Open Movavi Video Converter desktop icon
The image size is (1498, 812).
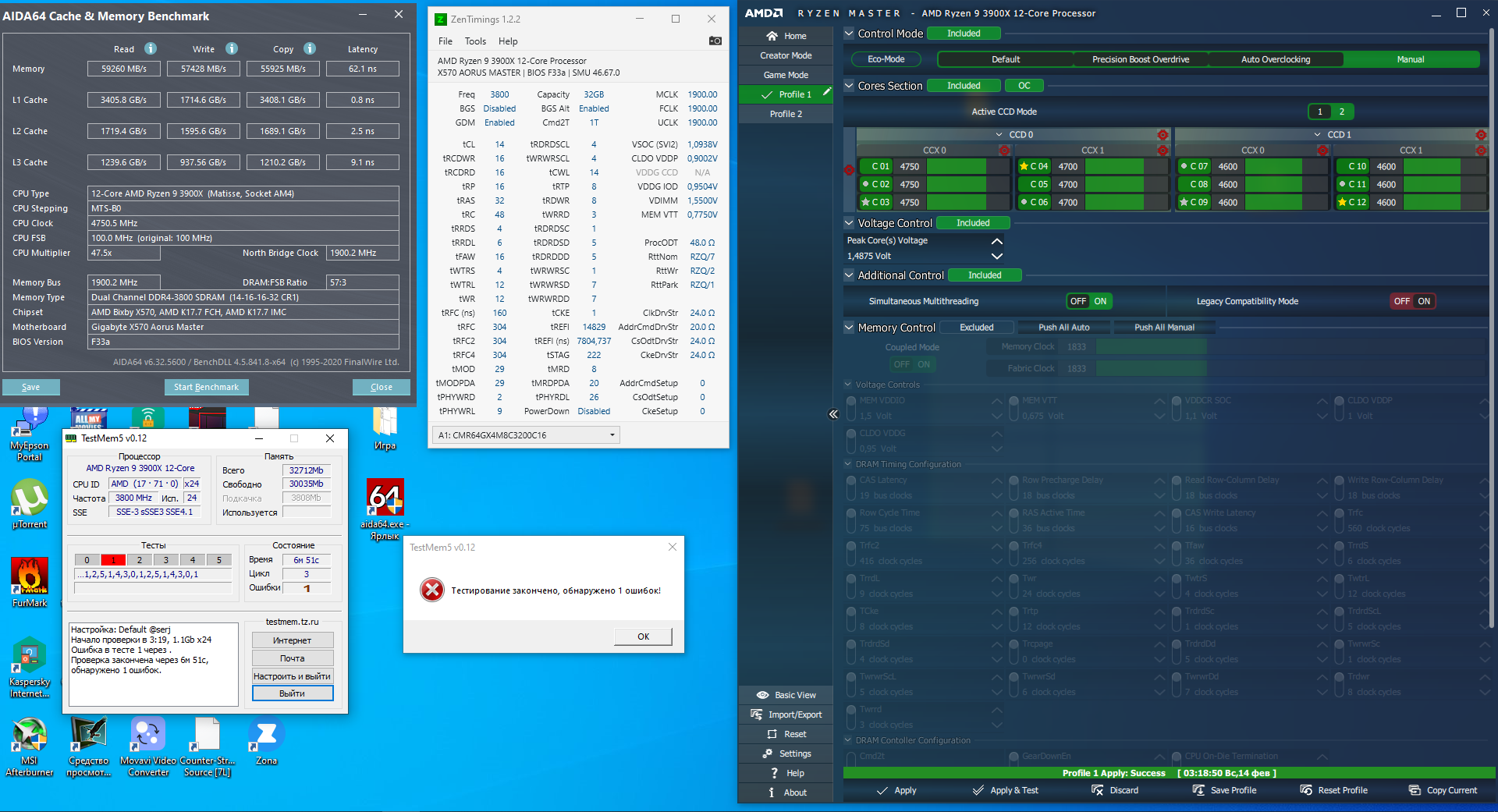[148, 747]
